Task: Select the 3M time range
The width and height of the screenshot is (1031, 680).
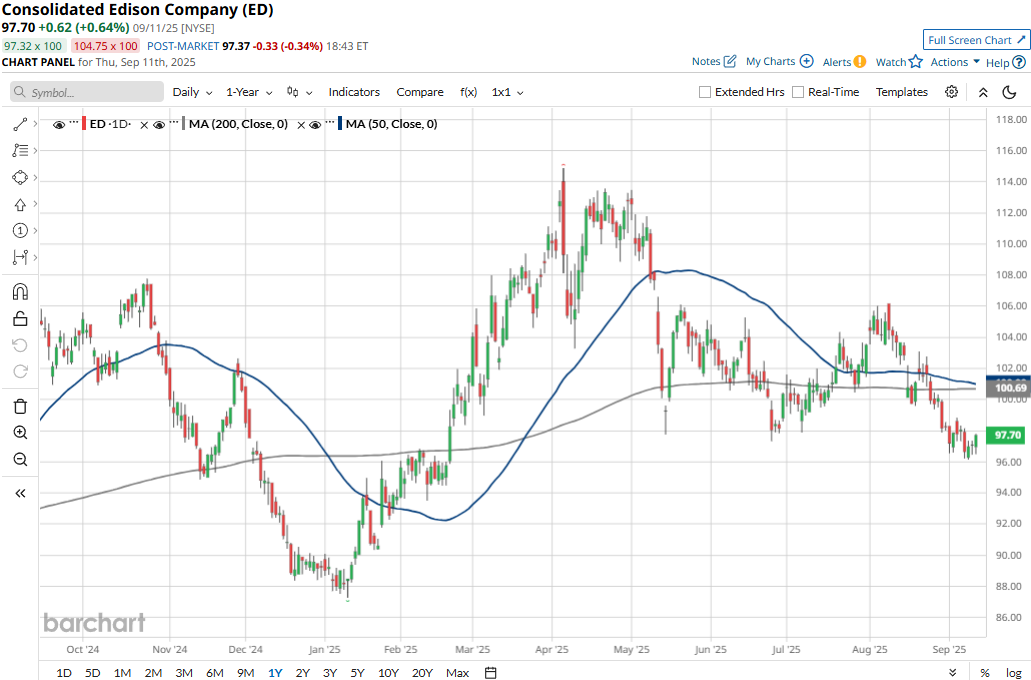Action: (184, 672)
